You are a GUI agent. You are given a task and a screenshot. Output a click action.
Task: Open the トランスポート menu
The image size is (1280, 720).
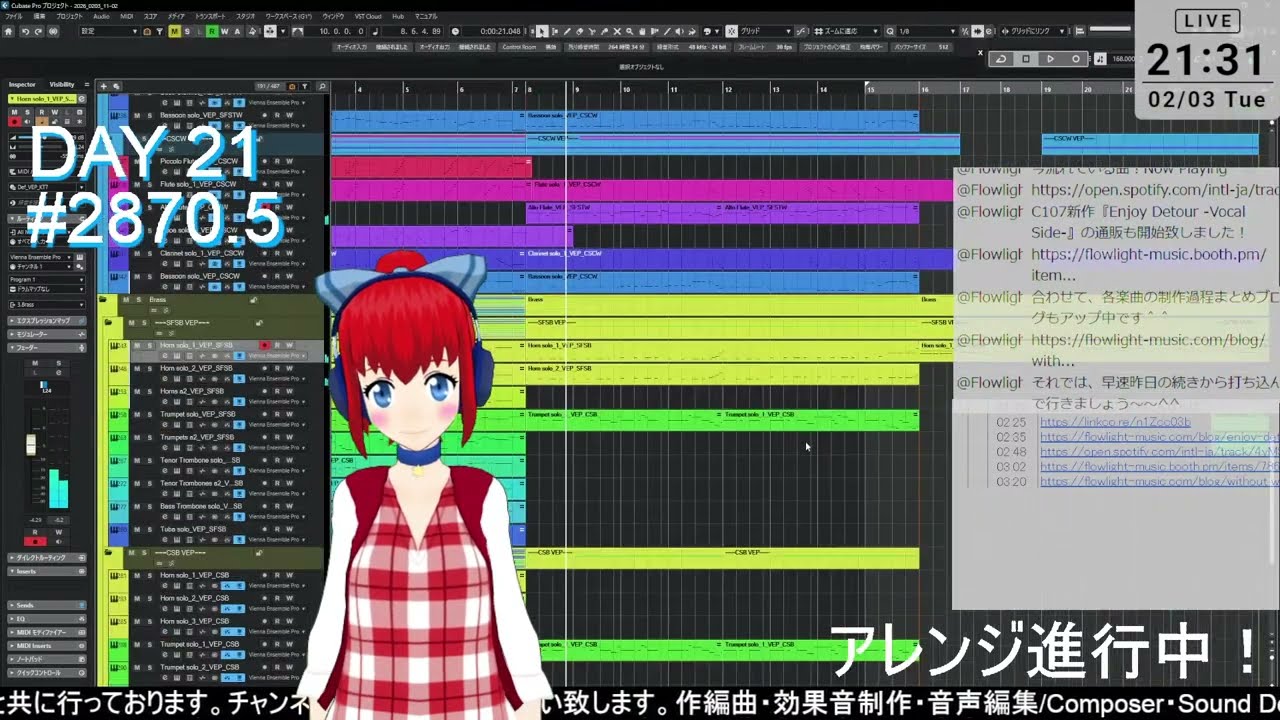pyautogui.click(x=210, y=17)
